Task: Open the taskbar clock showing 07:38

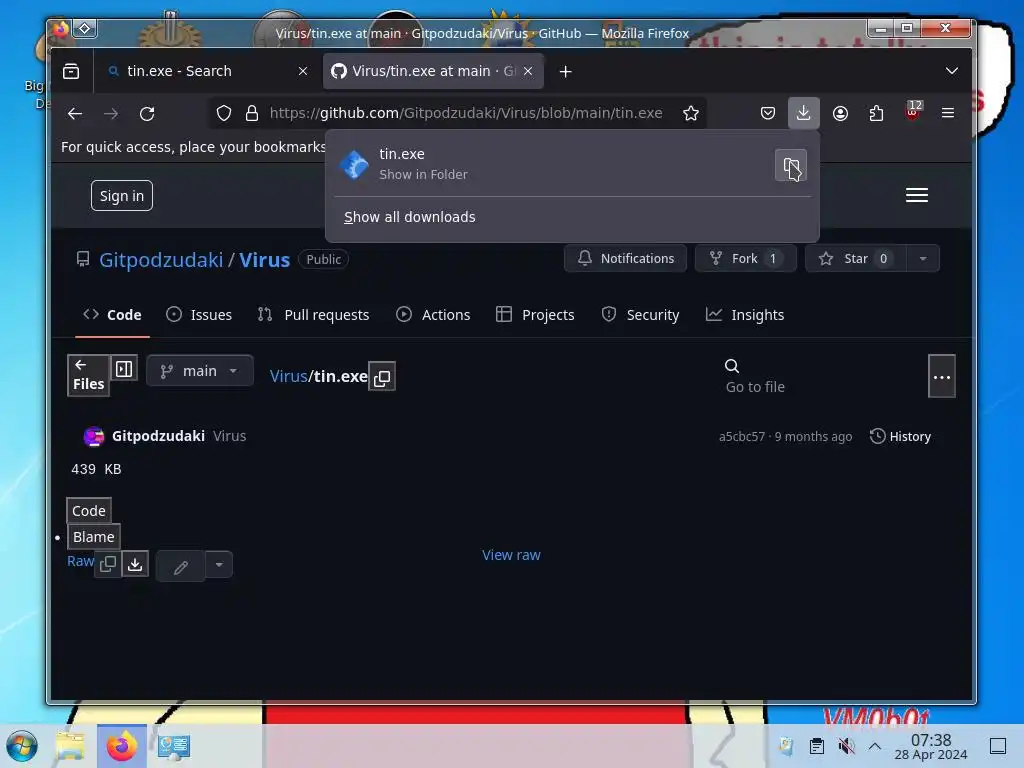Action: pos(931,746)
